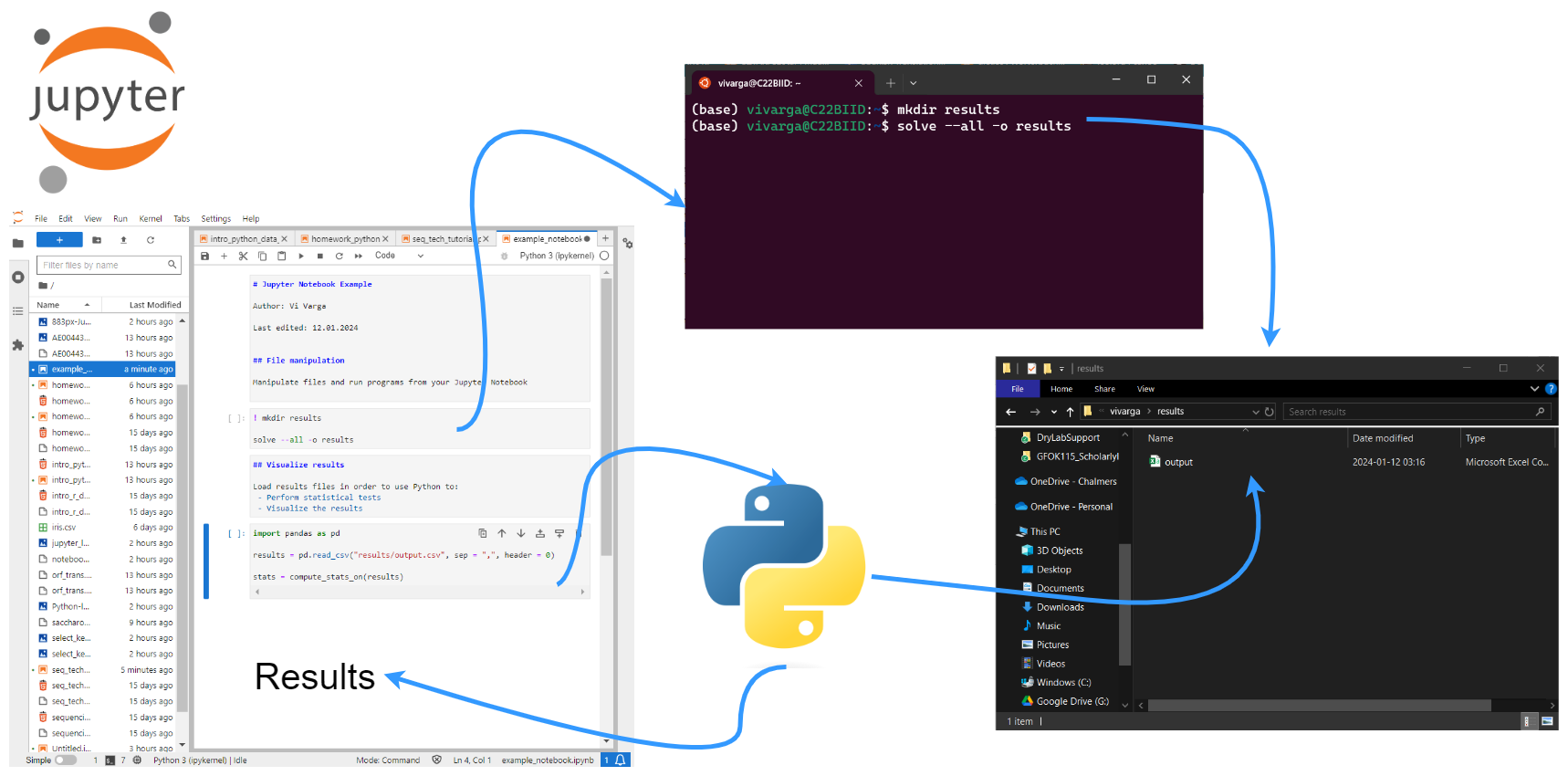Click the upload files arrow icon
The height and width of the screenshot is (776, 1568).
tap(123, 240)
